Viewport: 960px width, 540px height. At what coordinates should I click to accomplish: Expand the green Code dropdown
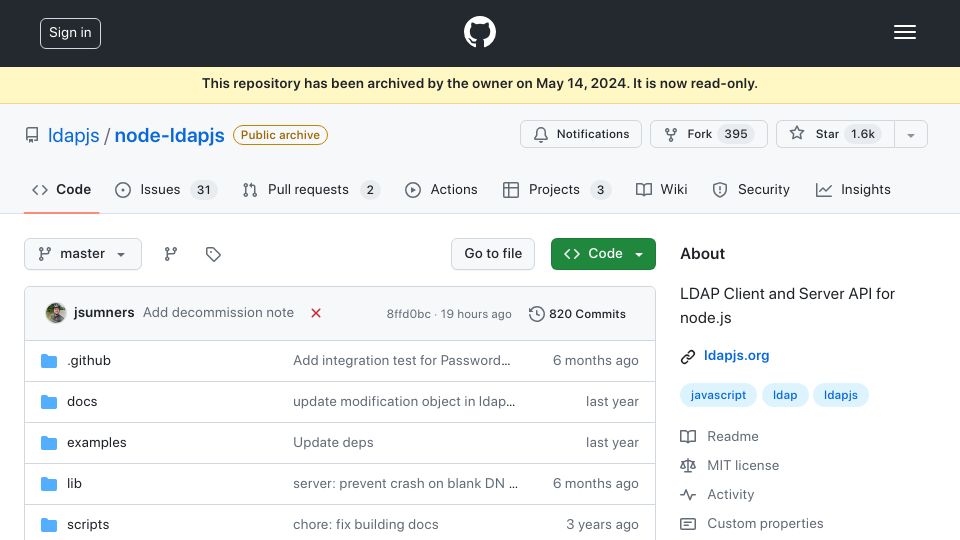[603, 253]
